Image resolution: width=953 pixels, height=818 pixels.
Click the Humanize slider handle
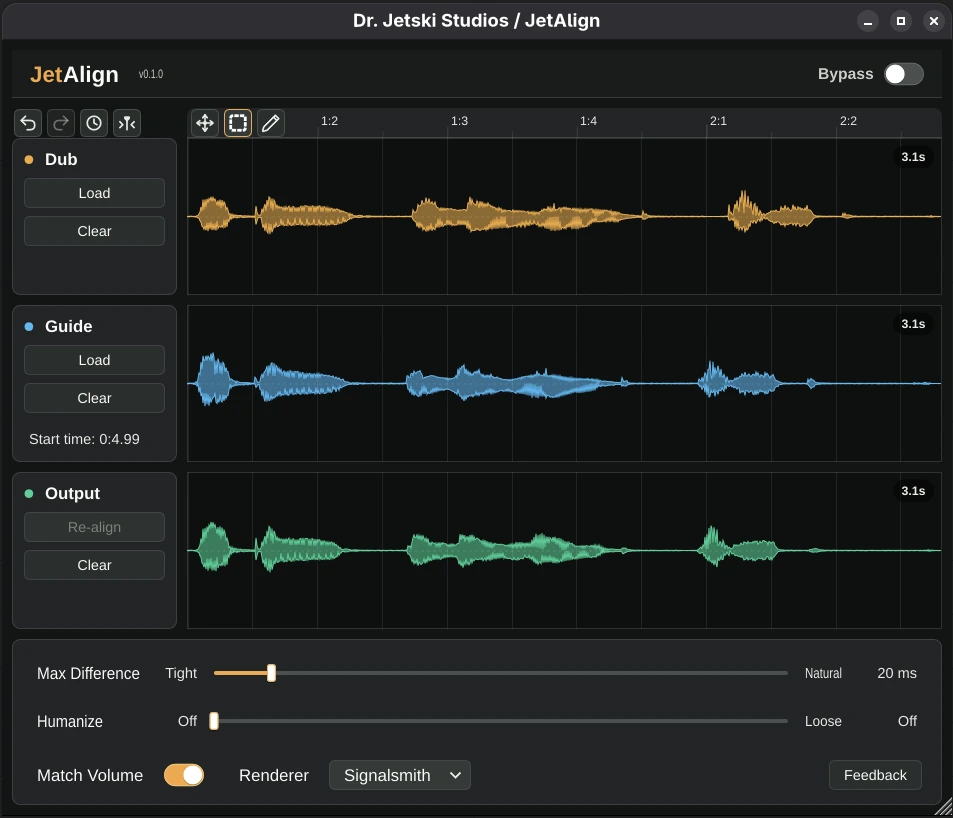tap(214, 721)
